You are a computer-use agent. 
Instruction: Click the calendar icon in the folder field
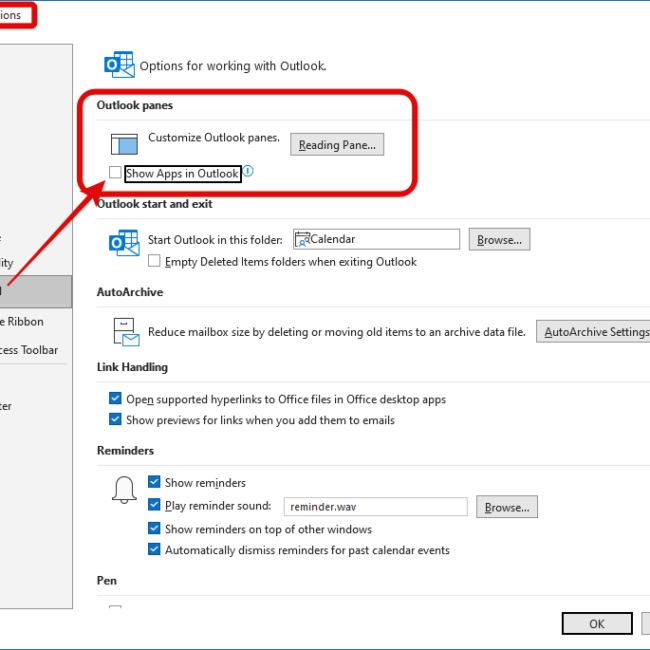(302, 239)
